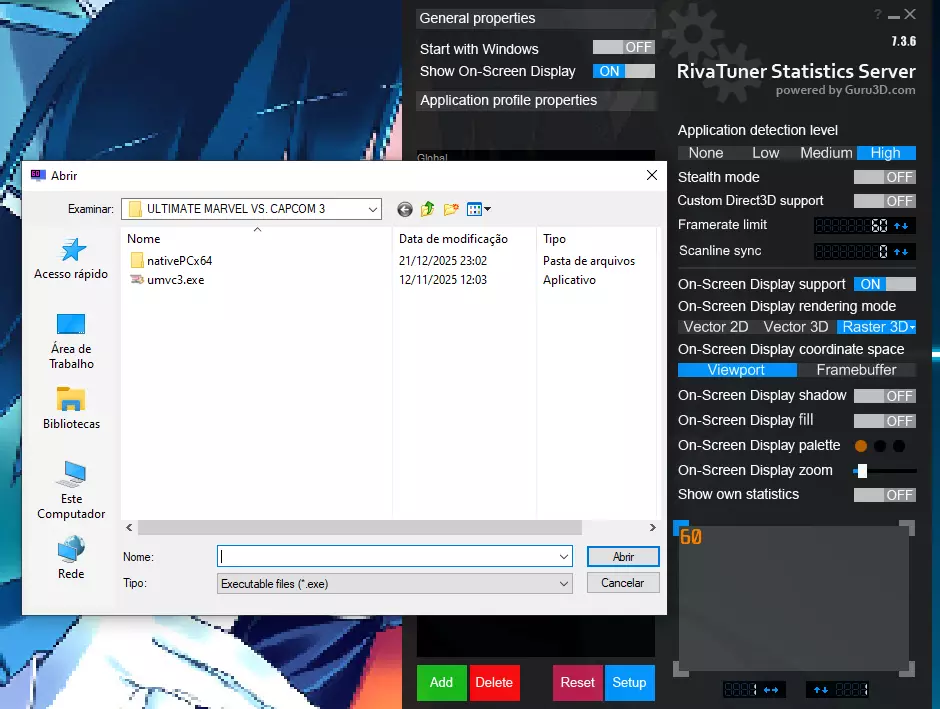Open Área de Trabalho in the sidebar

coord(71,341)
